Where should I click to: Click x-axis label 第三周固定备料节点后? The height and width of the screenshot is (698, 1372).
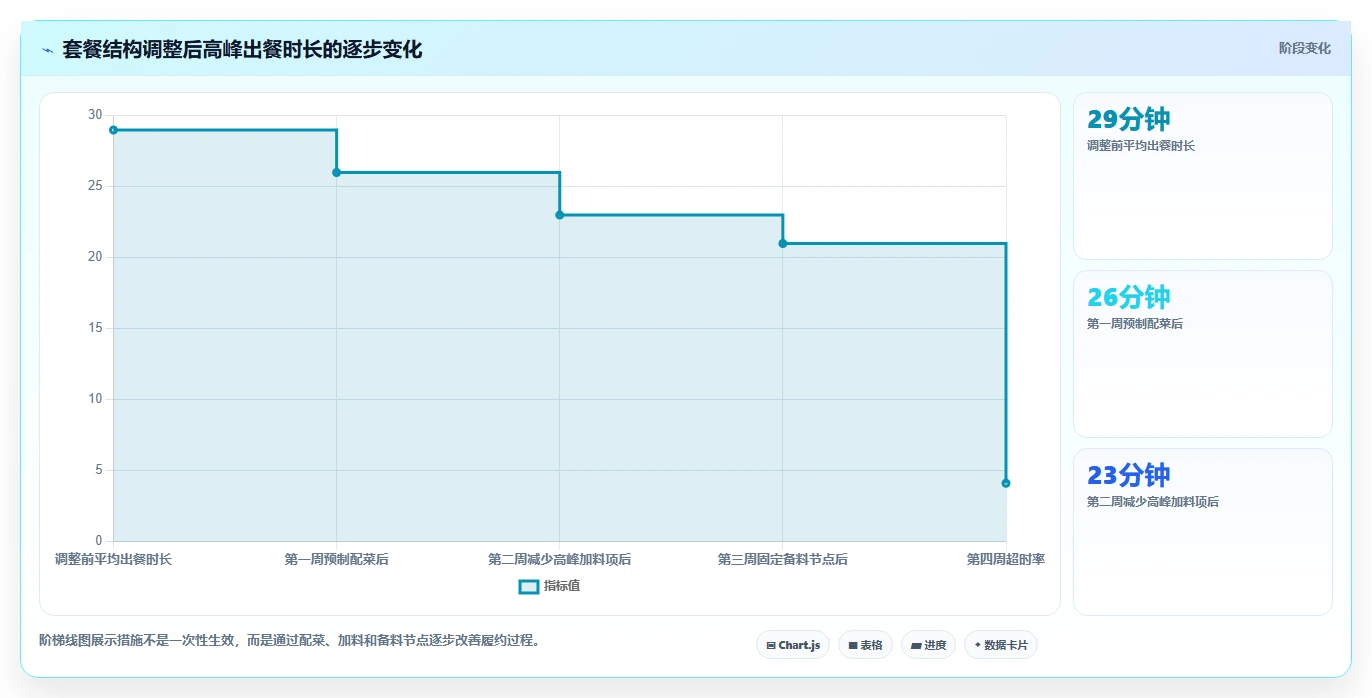click(x=783, y=559)
